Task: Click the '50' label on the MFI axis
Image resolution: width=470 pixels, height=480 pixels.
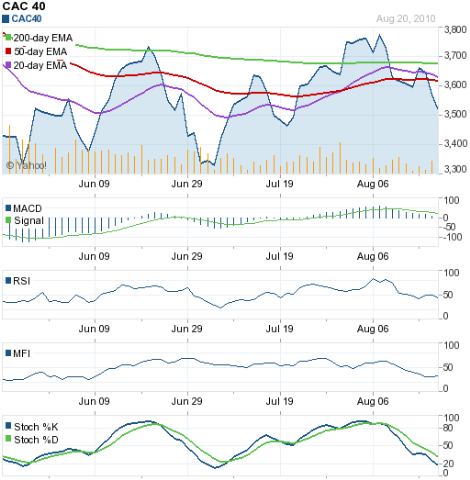Action: (x=447, y=367)
